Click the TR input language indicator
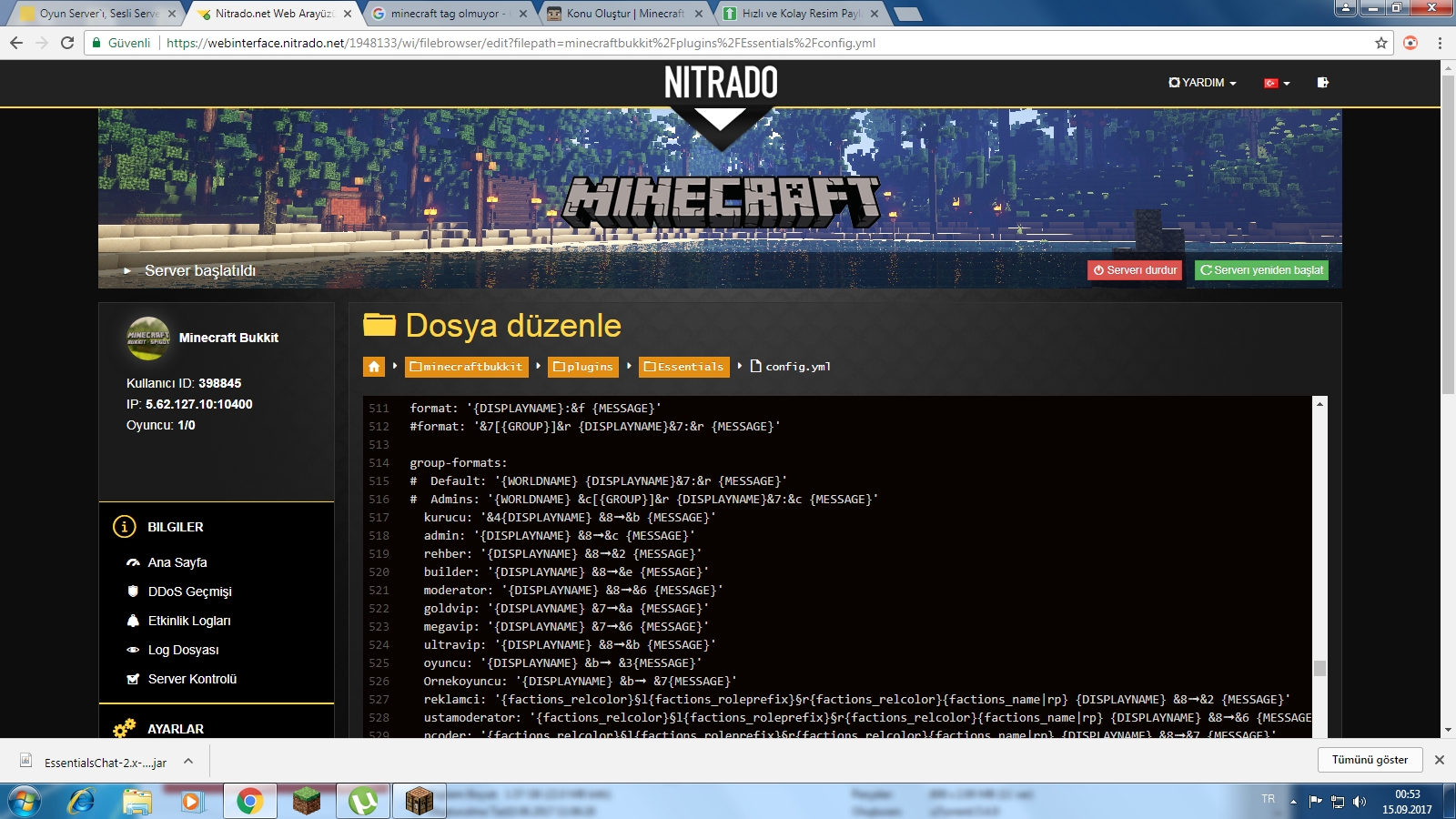 click(x=1268, y=799)
